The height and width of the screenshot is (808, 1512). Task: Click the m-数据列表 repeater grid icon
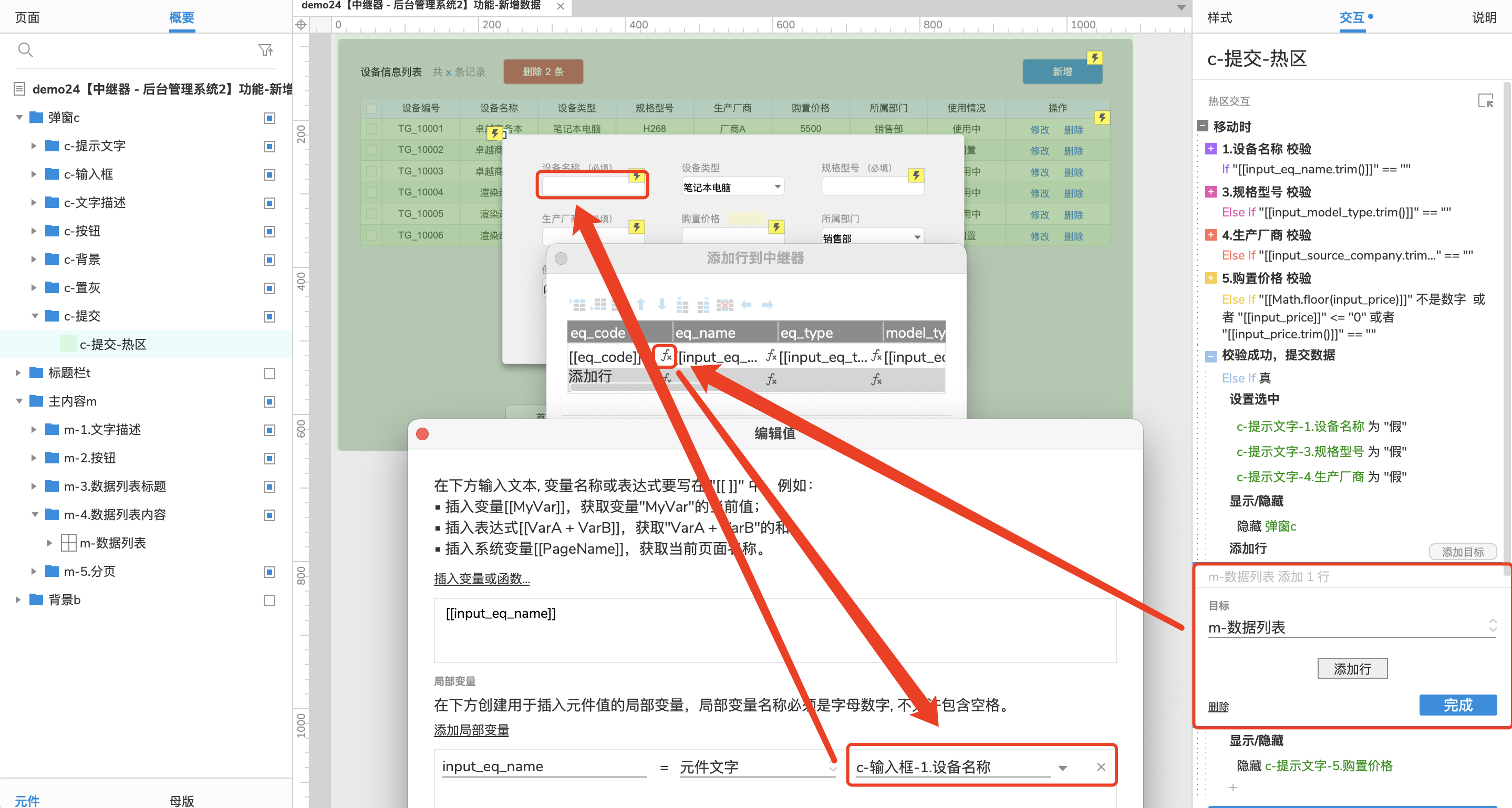pos(68,543)
